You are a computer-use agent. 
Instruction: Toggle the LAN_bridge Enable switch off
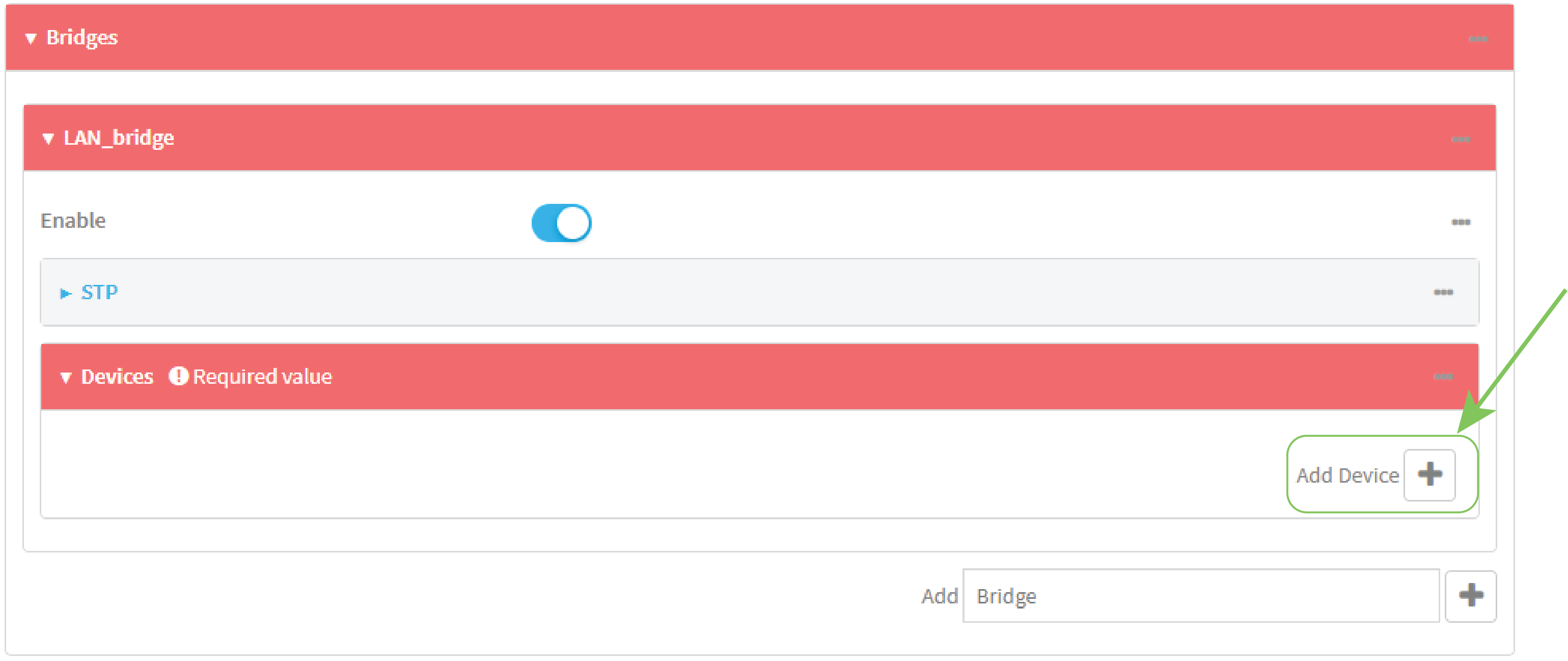[561, 223]
